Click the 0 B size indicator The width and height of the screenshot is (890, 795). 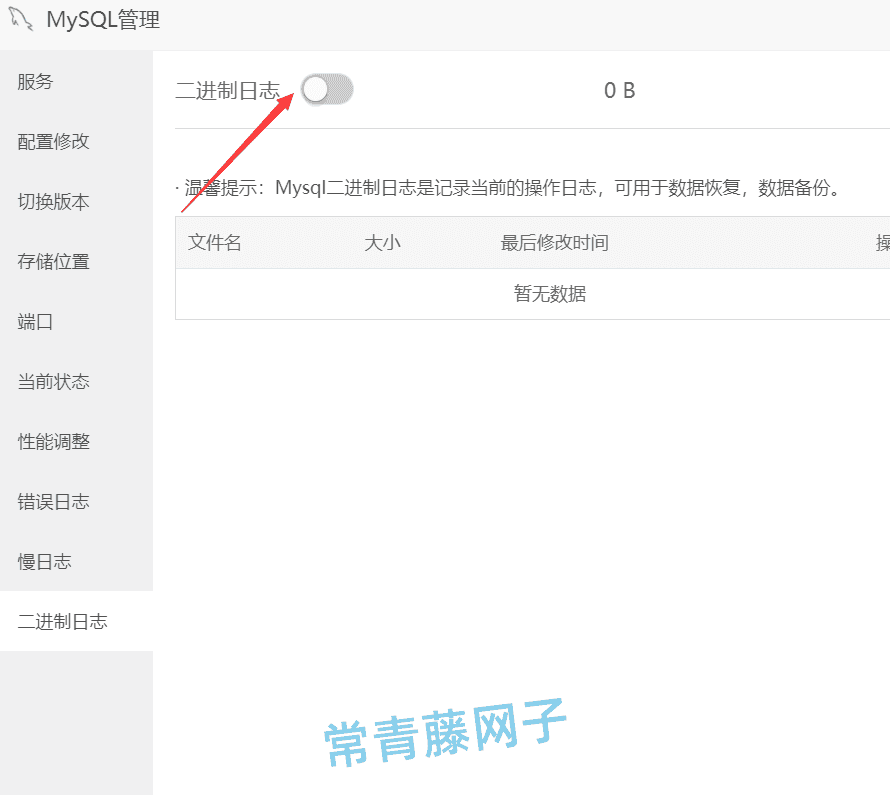point(619,89)
